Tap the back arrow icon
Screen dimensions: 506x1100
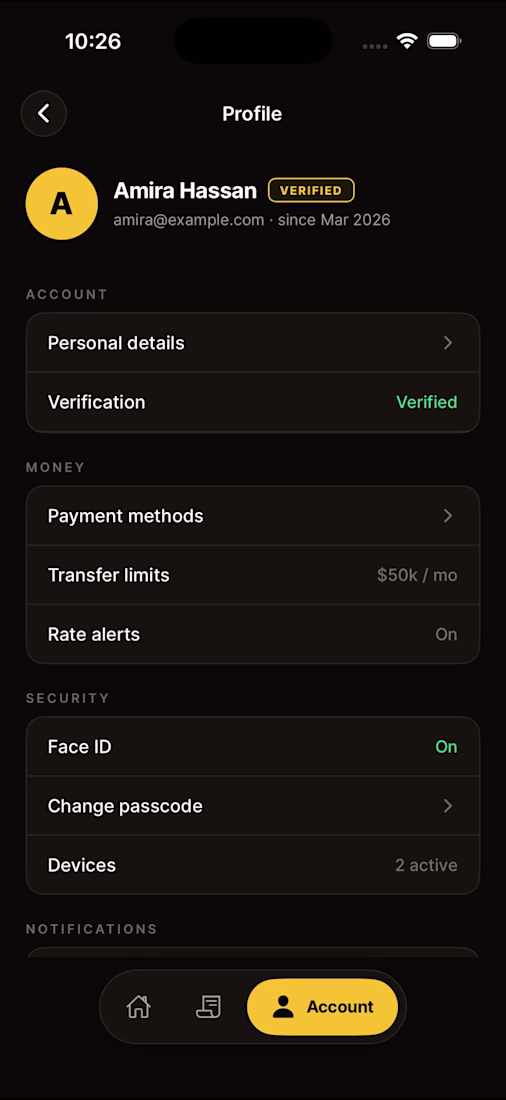(44, 113)
